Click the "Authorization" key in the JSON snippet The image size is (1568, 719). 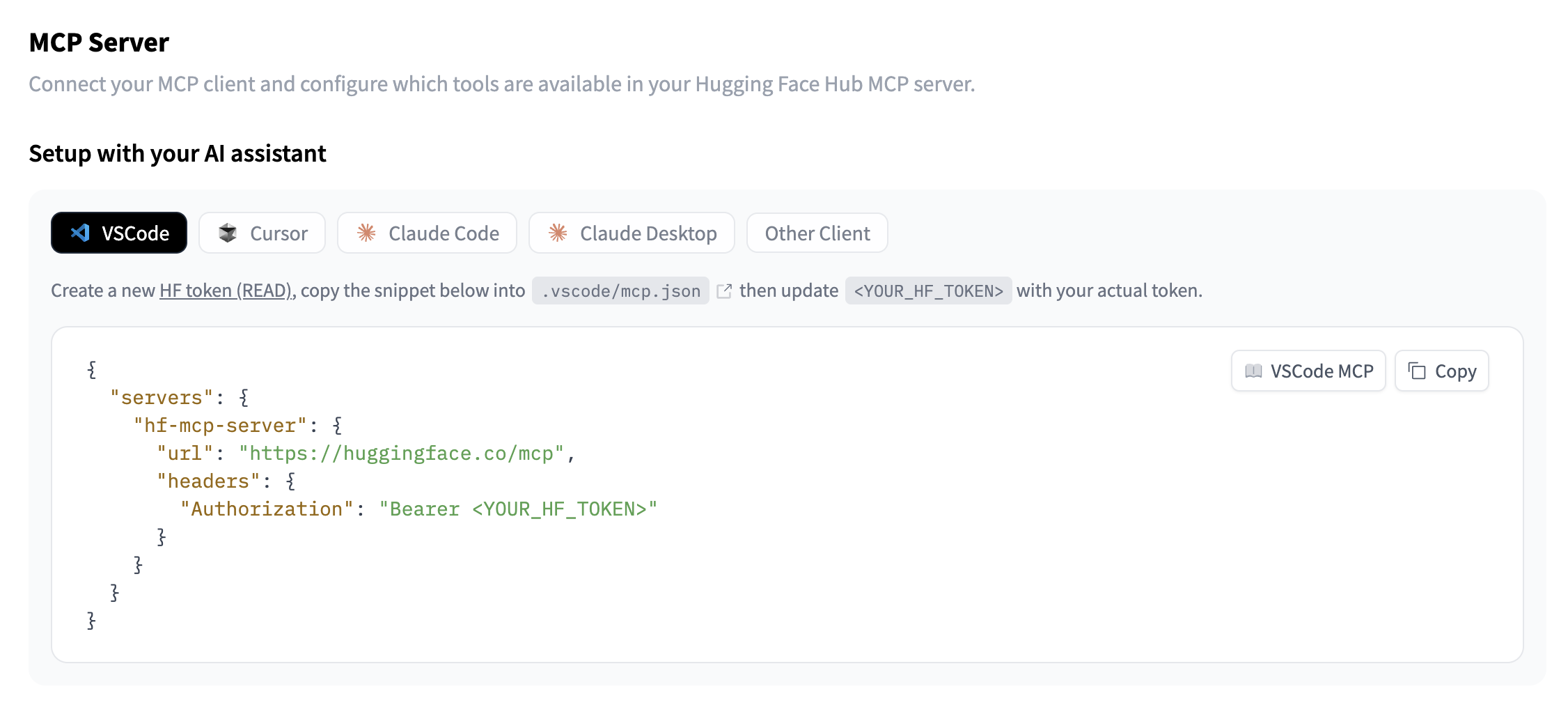(267, 509)
